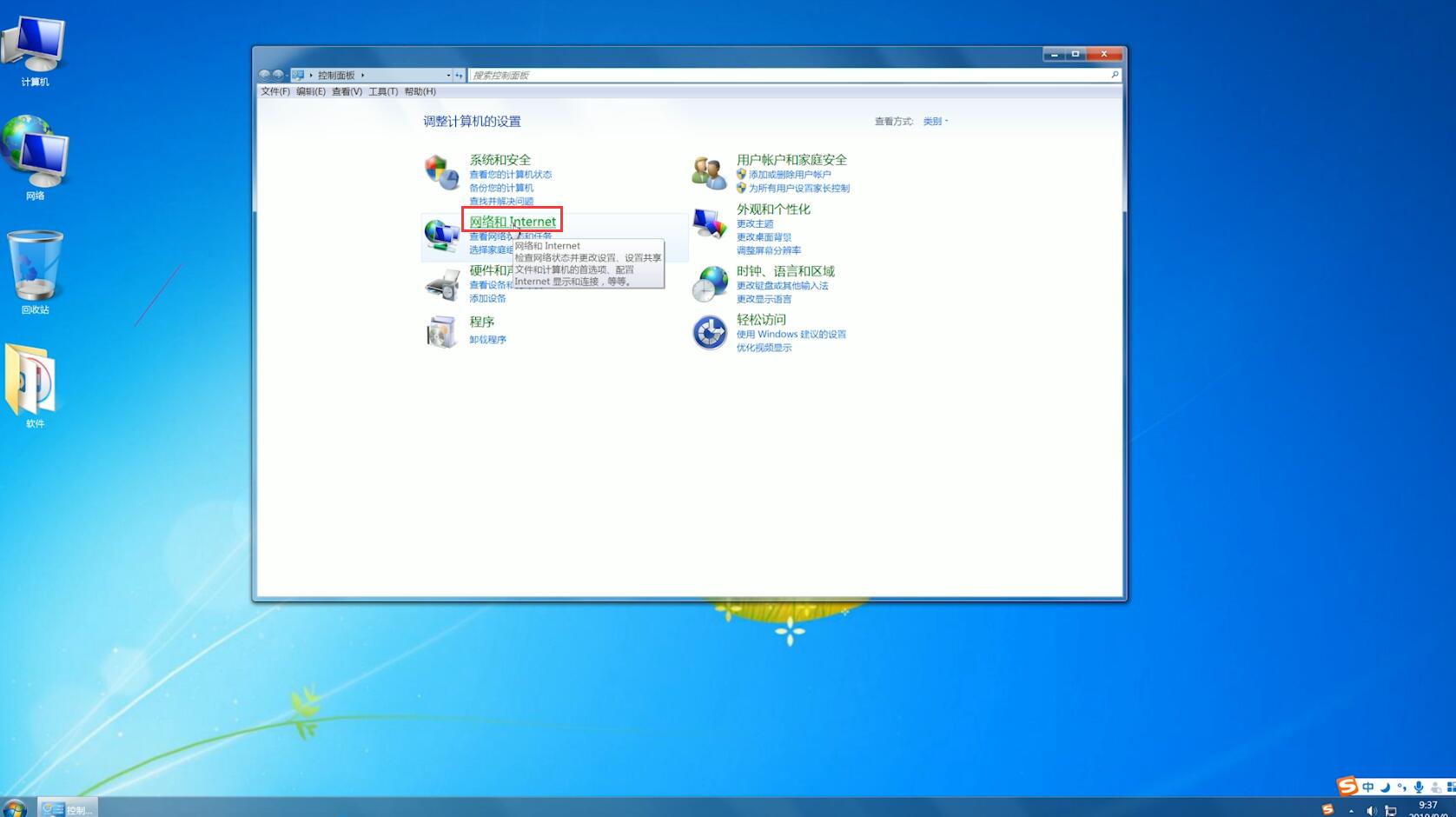
Task: Click the Back navigation arrow in Control Panel
Action: click(x=264, y=75)
